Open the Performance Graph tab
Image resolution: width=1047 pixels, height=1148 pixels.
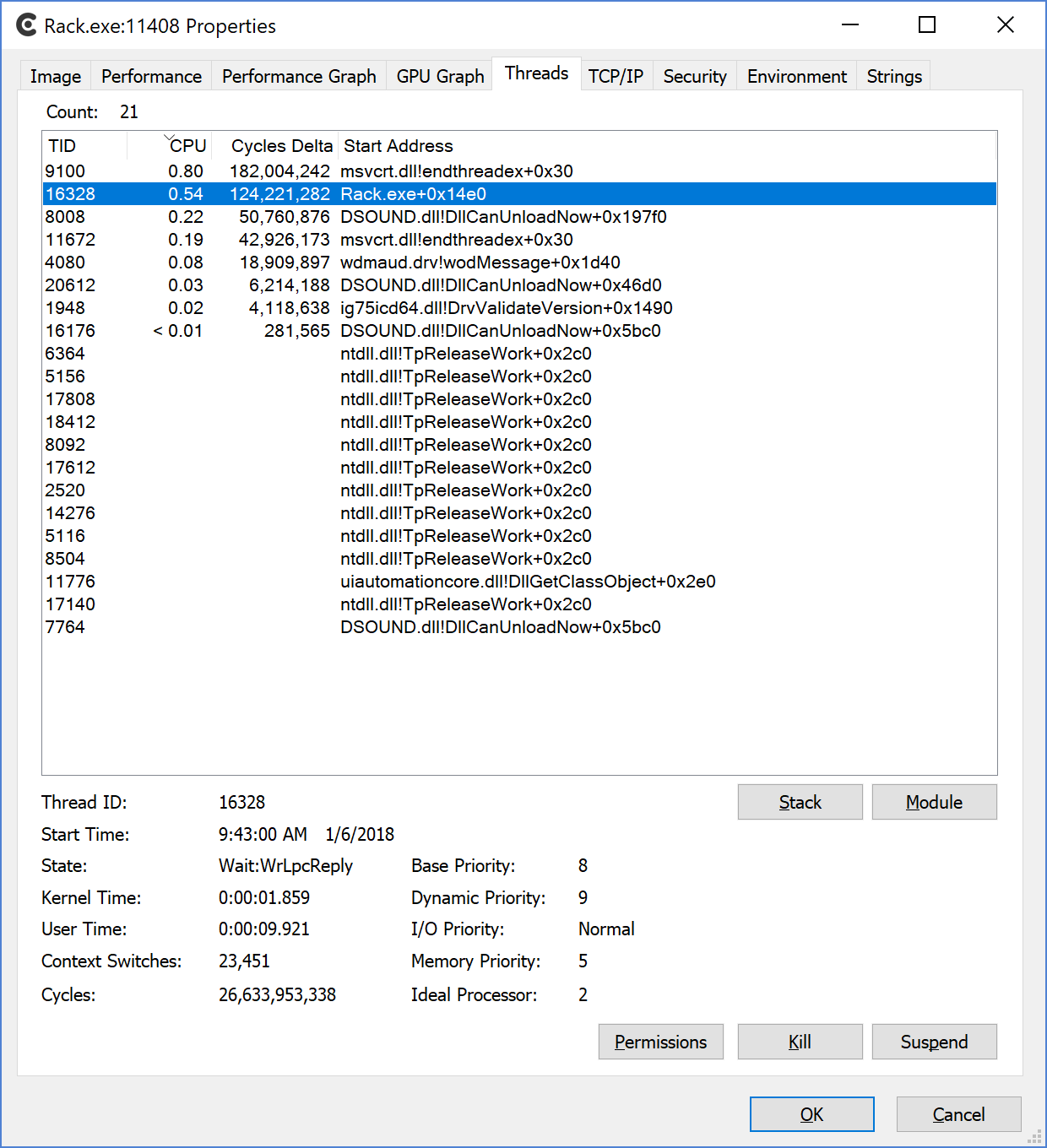[299, 76]
